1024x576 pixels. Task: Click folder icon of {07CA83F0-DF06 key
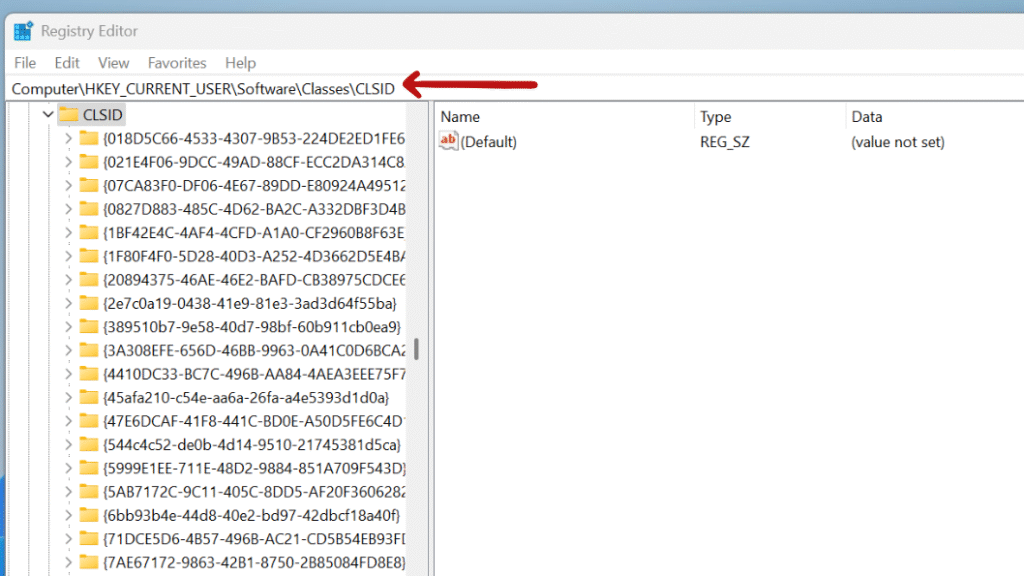coord(89,185)
